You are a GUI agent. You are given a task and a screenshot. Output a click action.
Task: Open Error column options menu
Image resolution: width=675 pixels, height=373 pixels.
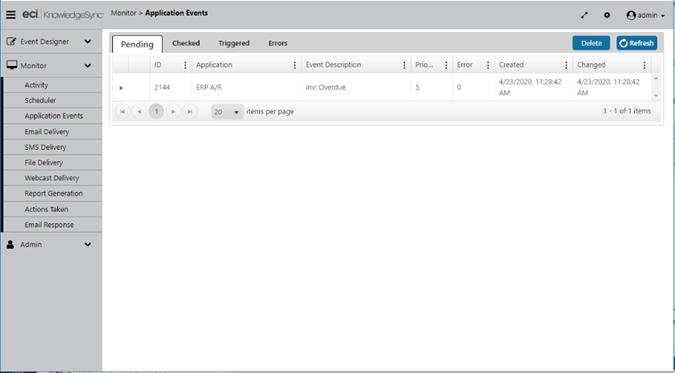(488, 65)
